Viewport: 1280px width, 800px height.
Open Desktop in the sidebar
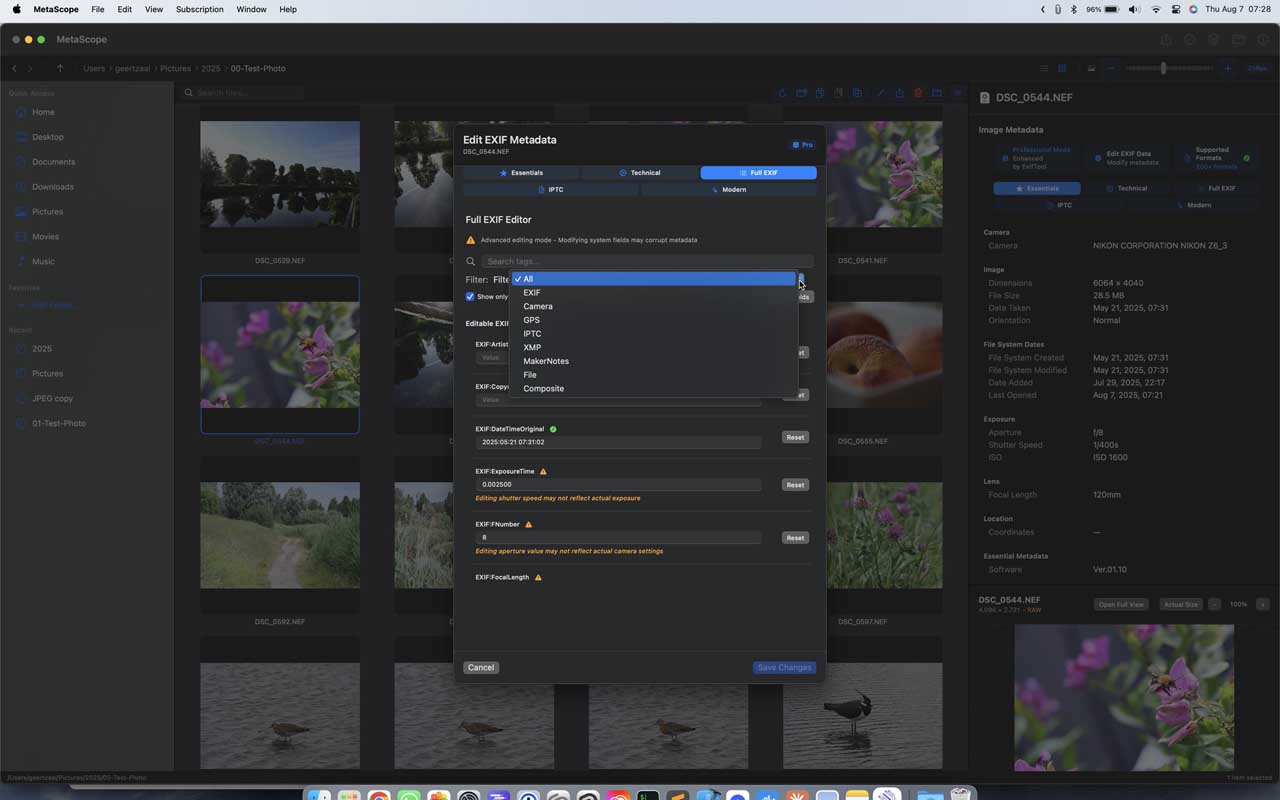tap(47, 137)
